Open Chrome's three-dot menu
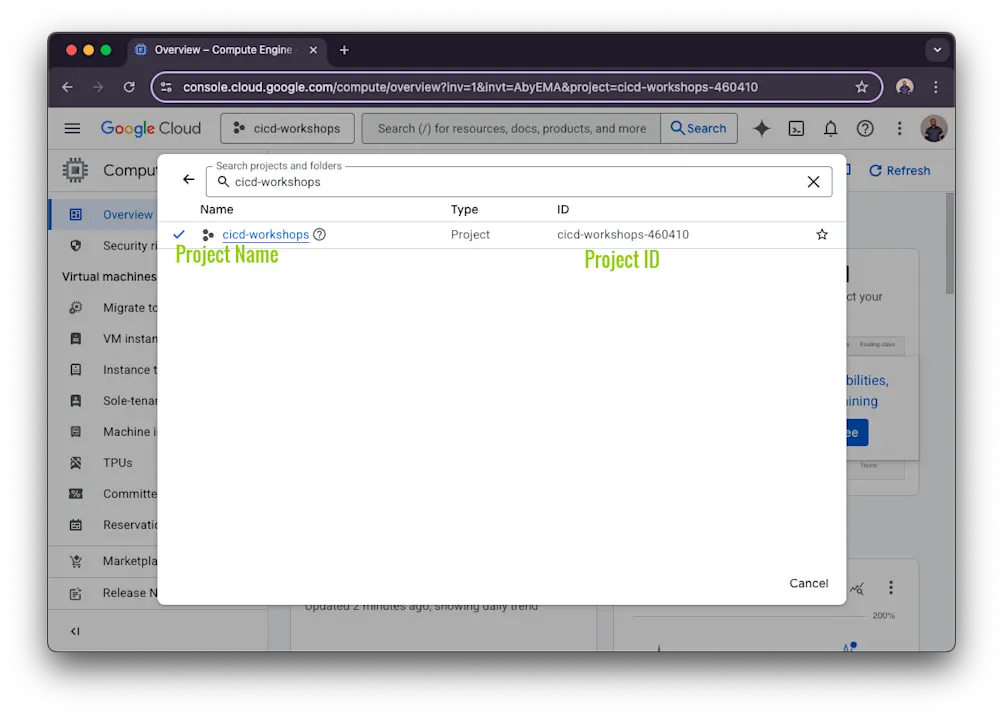This screenshot has height=715, width=1003. [x=935, y=87]
